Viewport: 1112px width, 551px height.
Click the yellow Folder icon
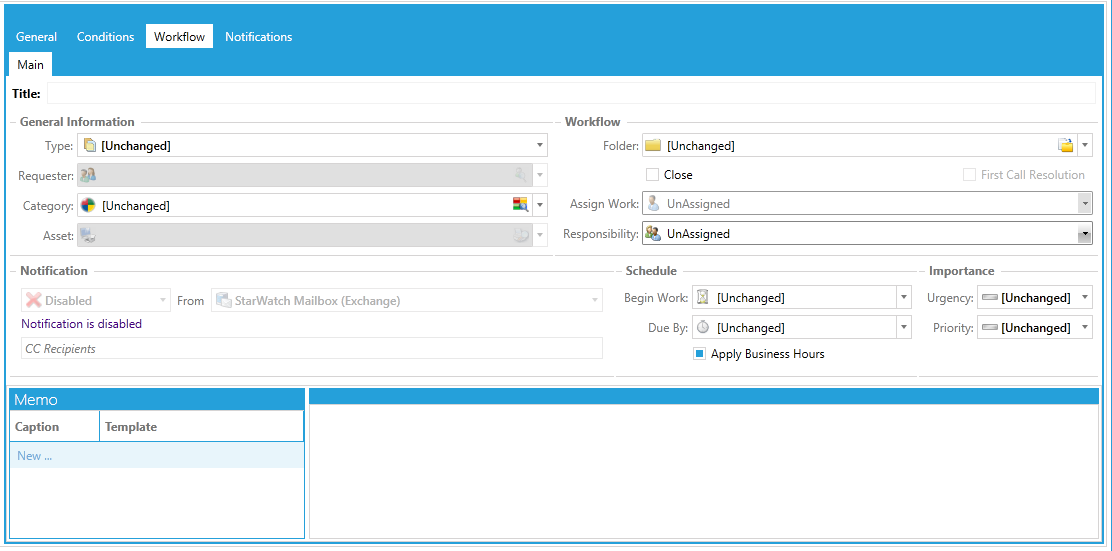[653, 145]
